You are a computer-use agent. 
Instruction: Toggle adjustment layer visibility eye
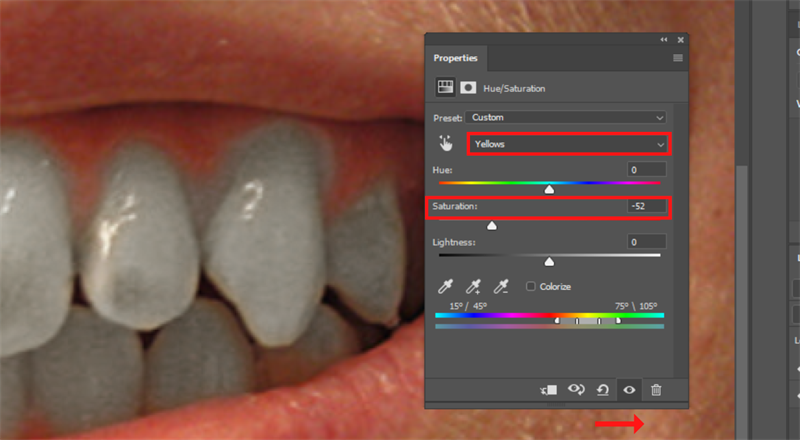[629, 390]
